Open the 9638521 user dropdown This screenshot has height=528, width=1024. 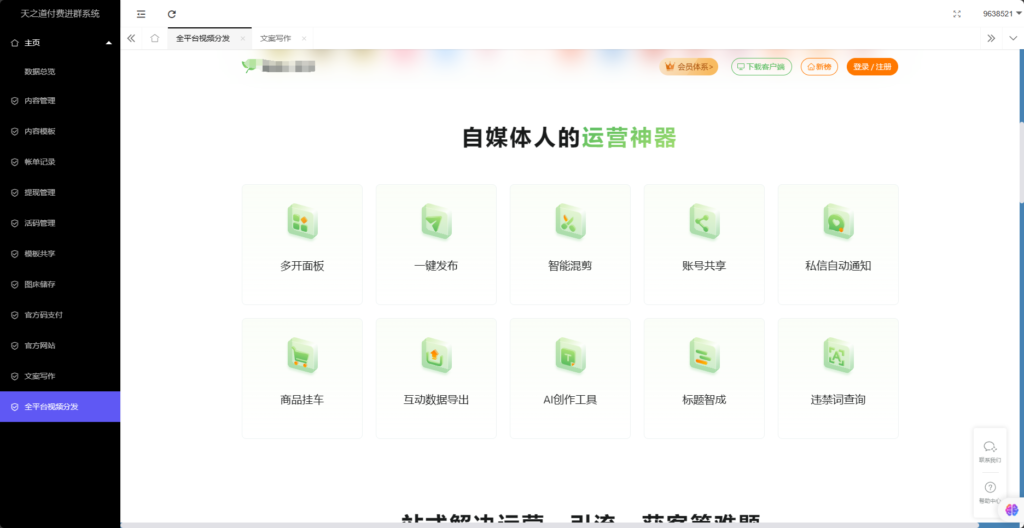tap(1001, 14)
